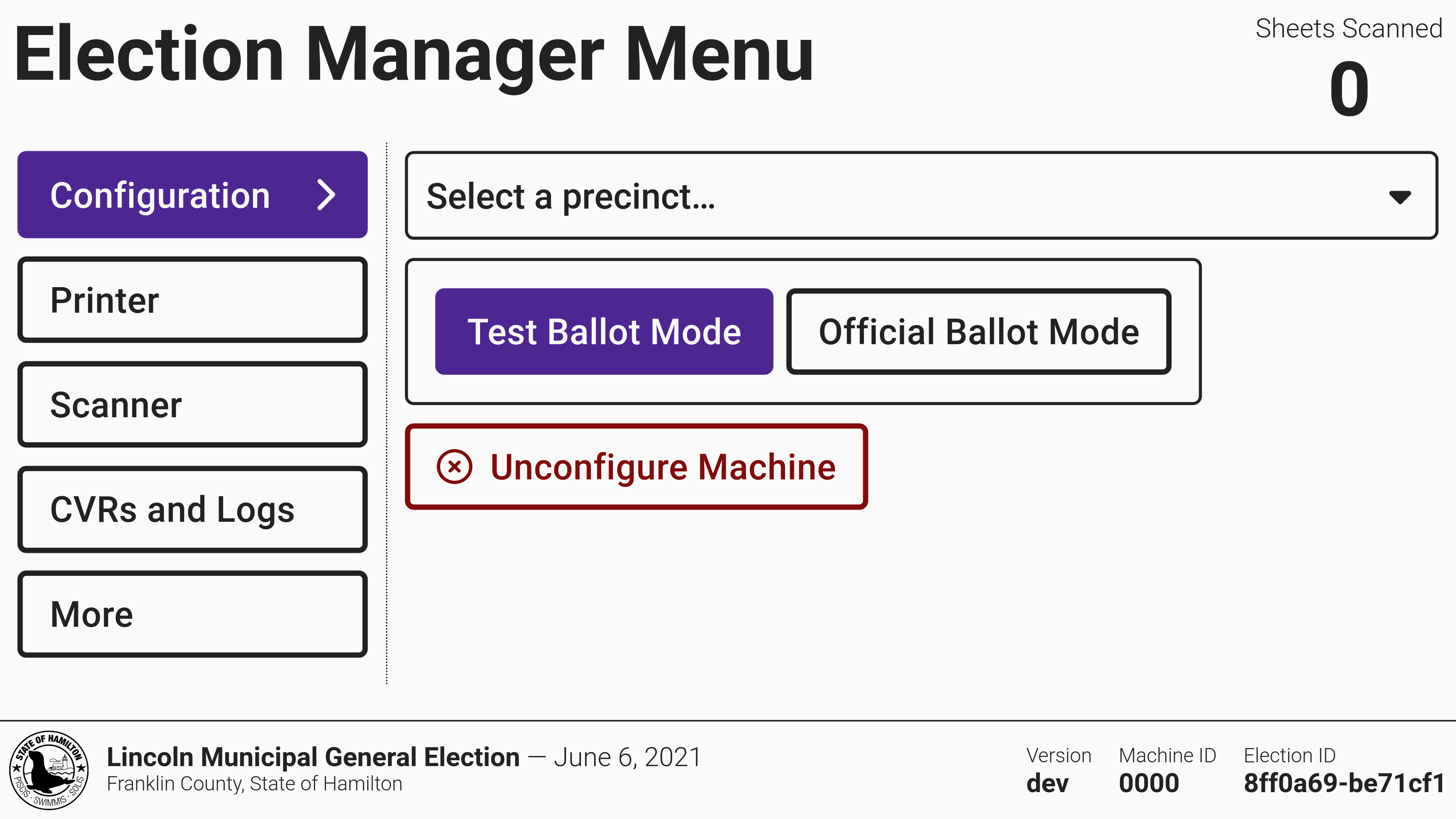Viewport: 1456px width, 819px height.
Task: Click the circled X icon beside Unconfigure Machine
Action: click(454, 467)
